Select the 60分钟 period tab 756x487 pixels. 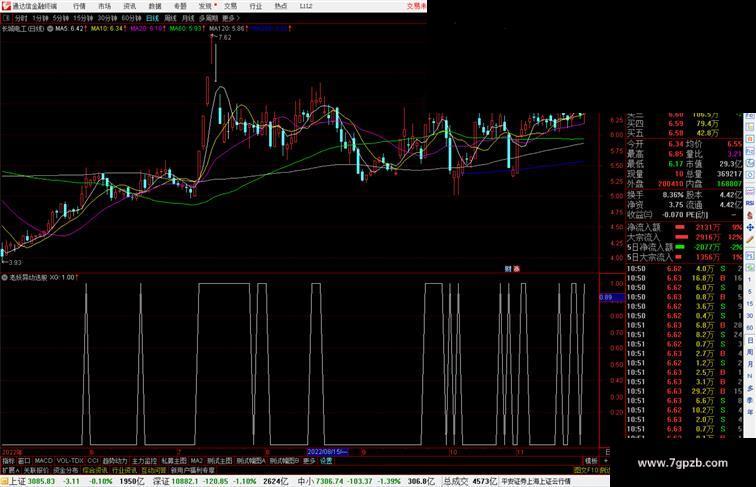(131, 18)
